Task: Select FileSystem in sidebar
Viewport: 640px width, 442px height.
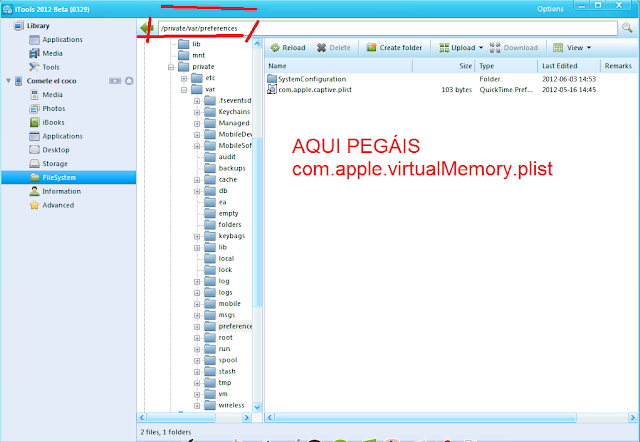Action: 69,178
